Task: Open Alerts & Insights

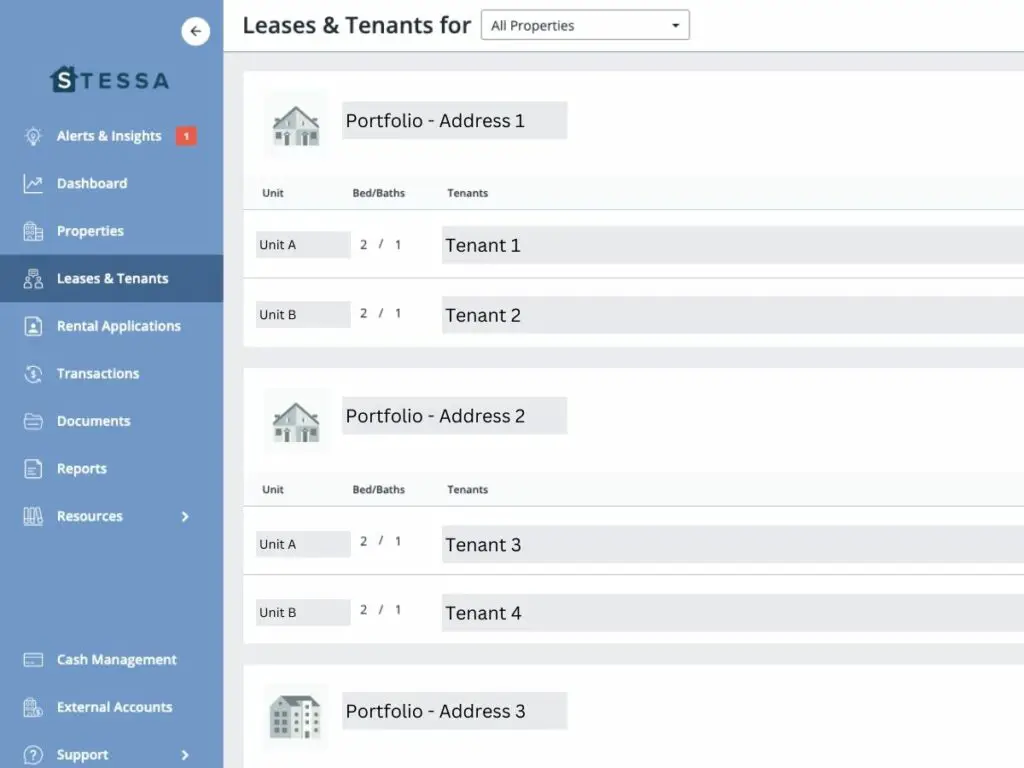Action: point(109,136)
